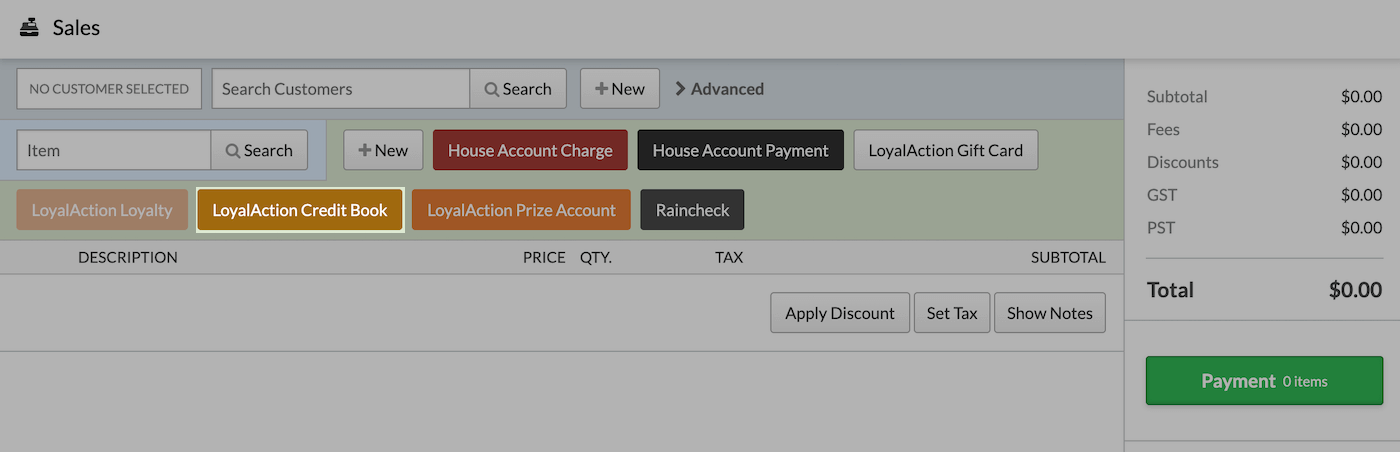1400x452 pixels.
Task: Click the Apply Discount button
Action: point(840,313)
